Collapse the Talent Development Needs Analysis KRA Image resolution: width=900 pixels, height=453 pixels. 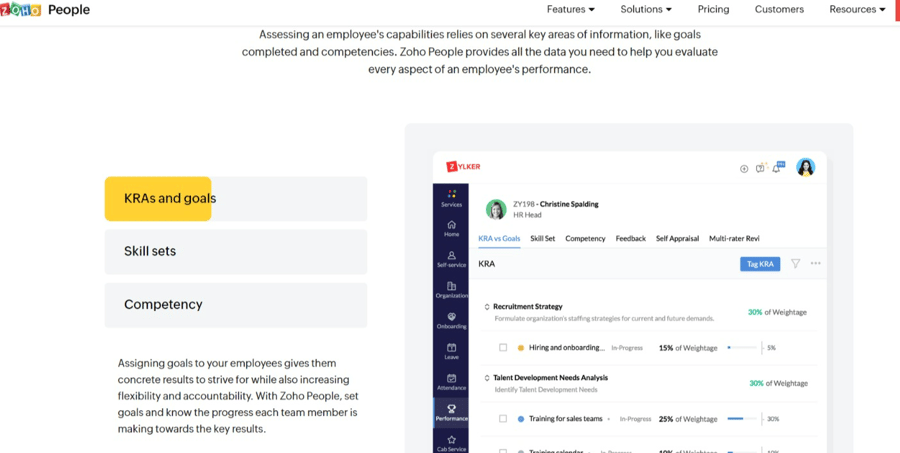pos(487,378)
